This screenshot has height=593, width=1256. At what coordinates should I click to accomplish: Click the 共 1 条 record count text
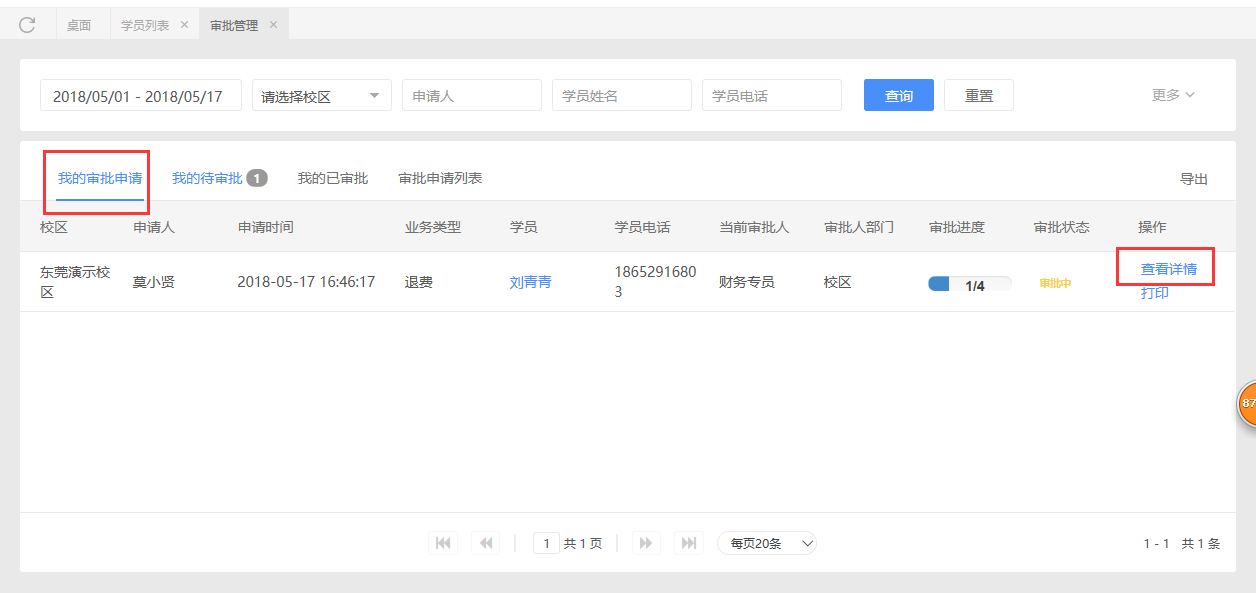[x=1201, y=544]
